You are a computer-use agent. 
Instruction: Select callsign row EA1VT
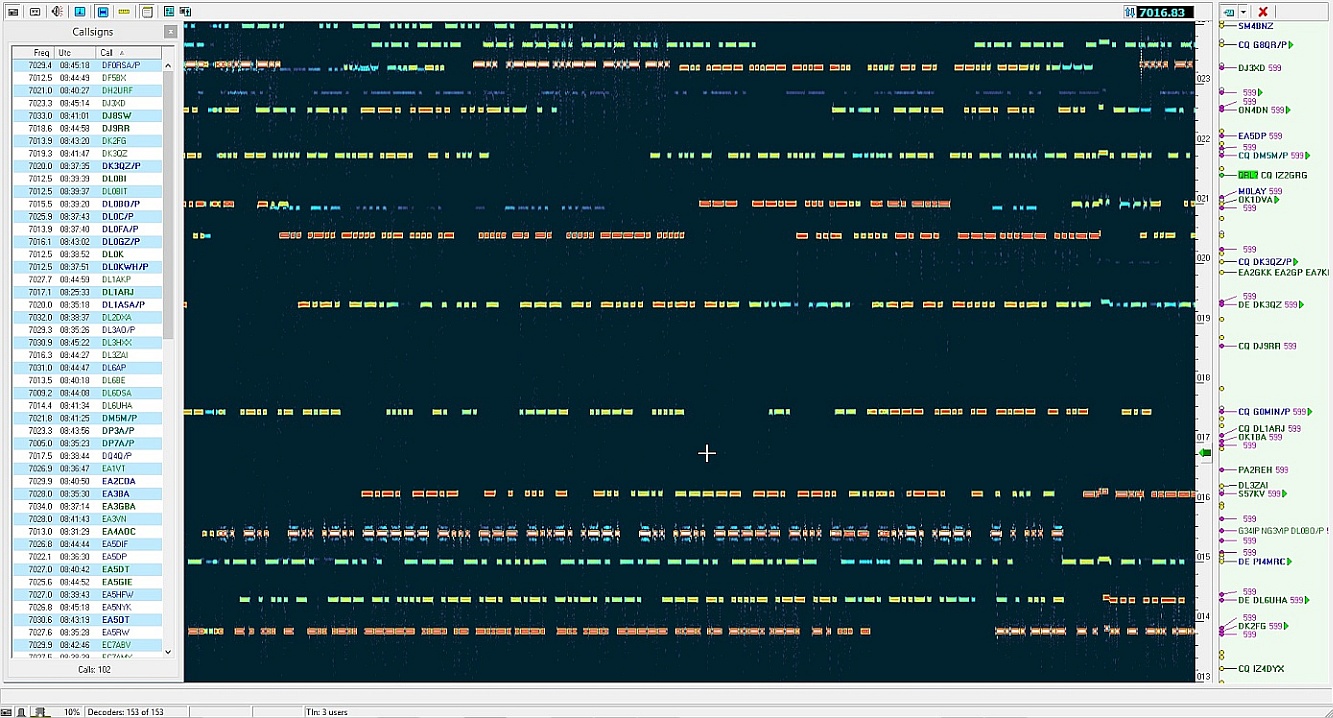point(87,468)
